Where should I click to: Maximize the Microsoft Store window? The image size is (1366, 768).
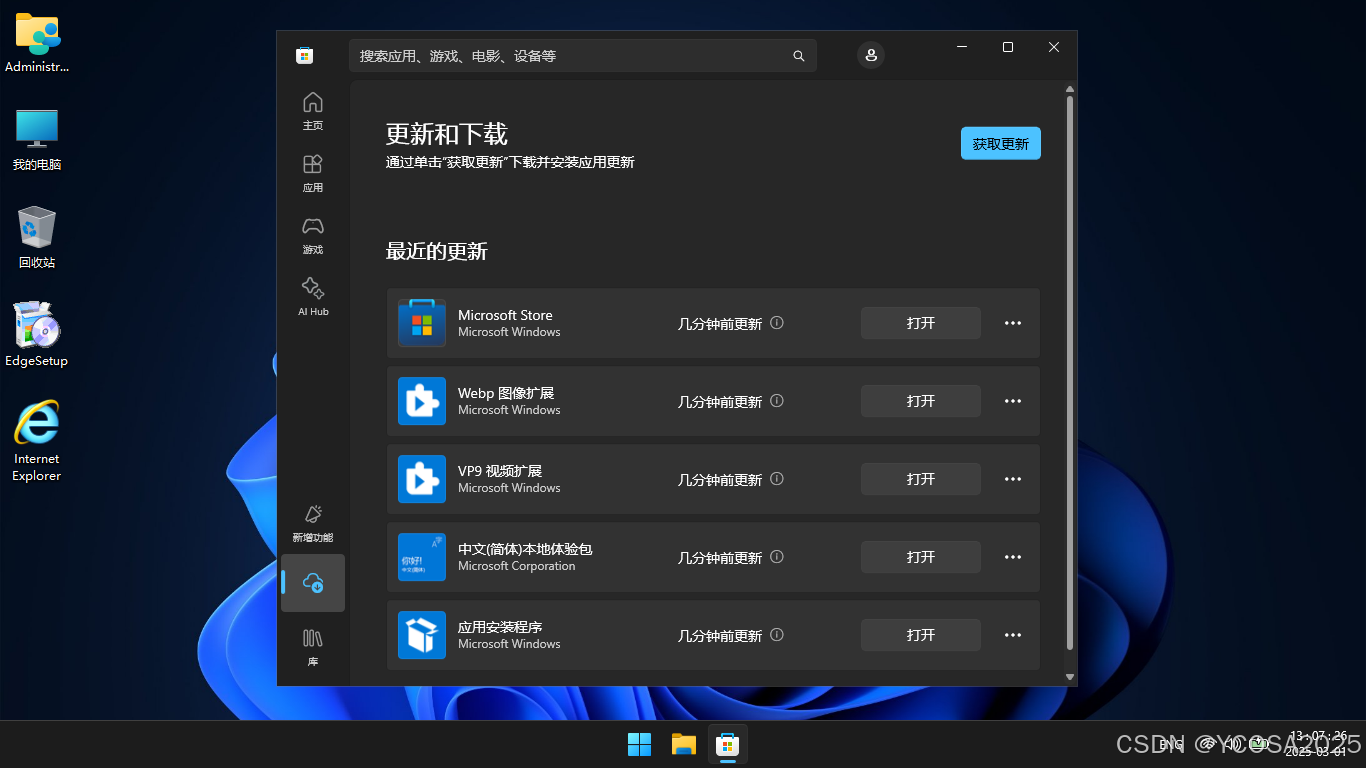click(x=1008, y=47)
